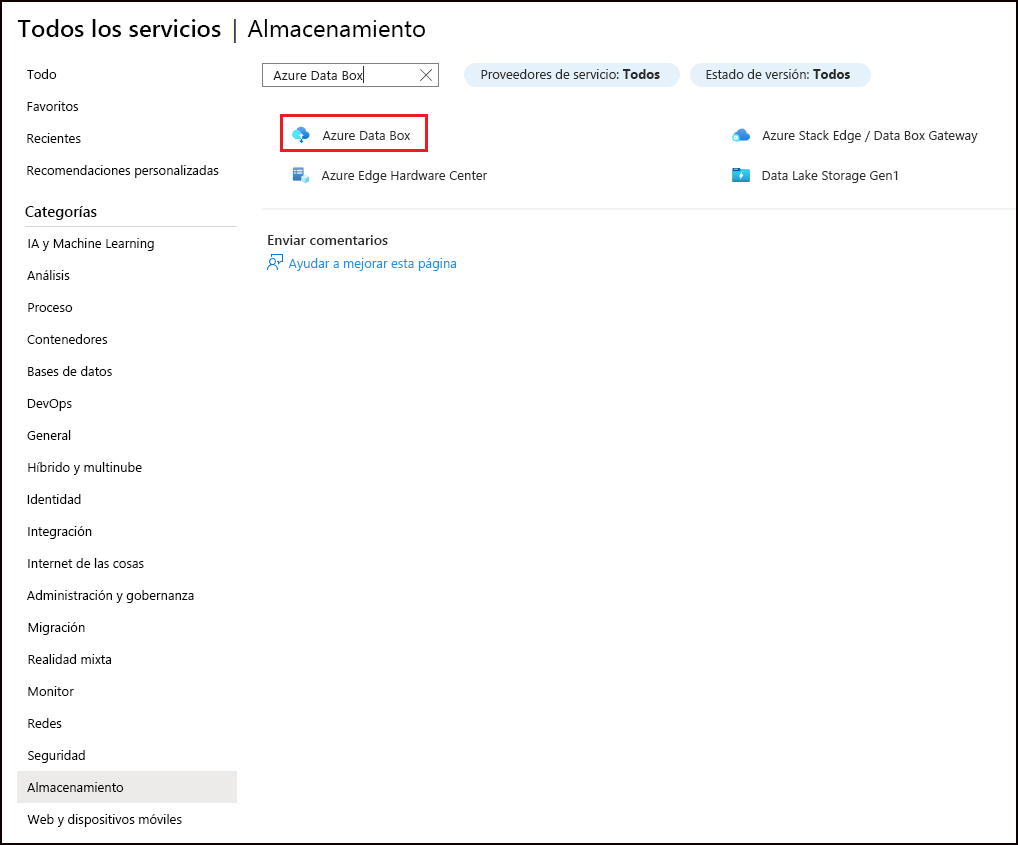1018x845 pixels.
Task: Open Recomendaciones personalizadas
Action: [122, 170]
